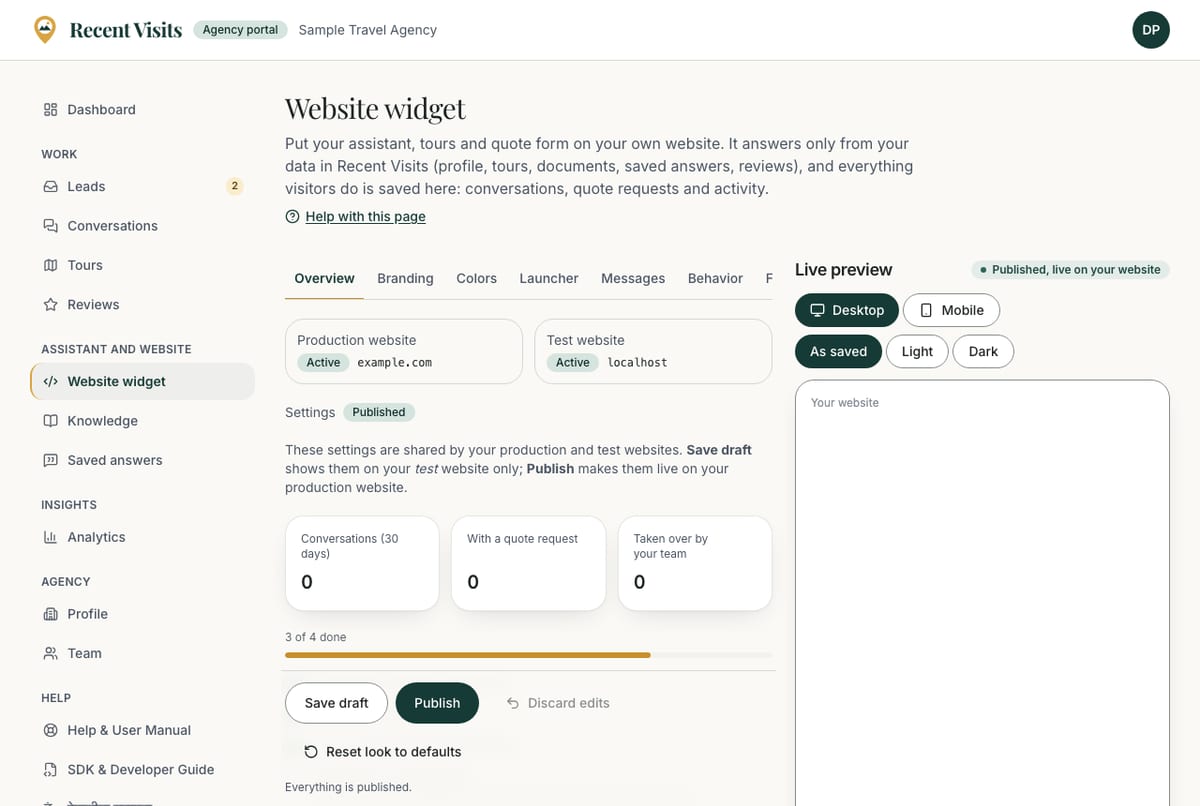
Task: Click the Reset look circular arrow icon
Action: [311, 752]
